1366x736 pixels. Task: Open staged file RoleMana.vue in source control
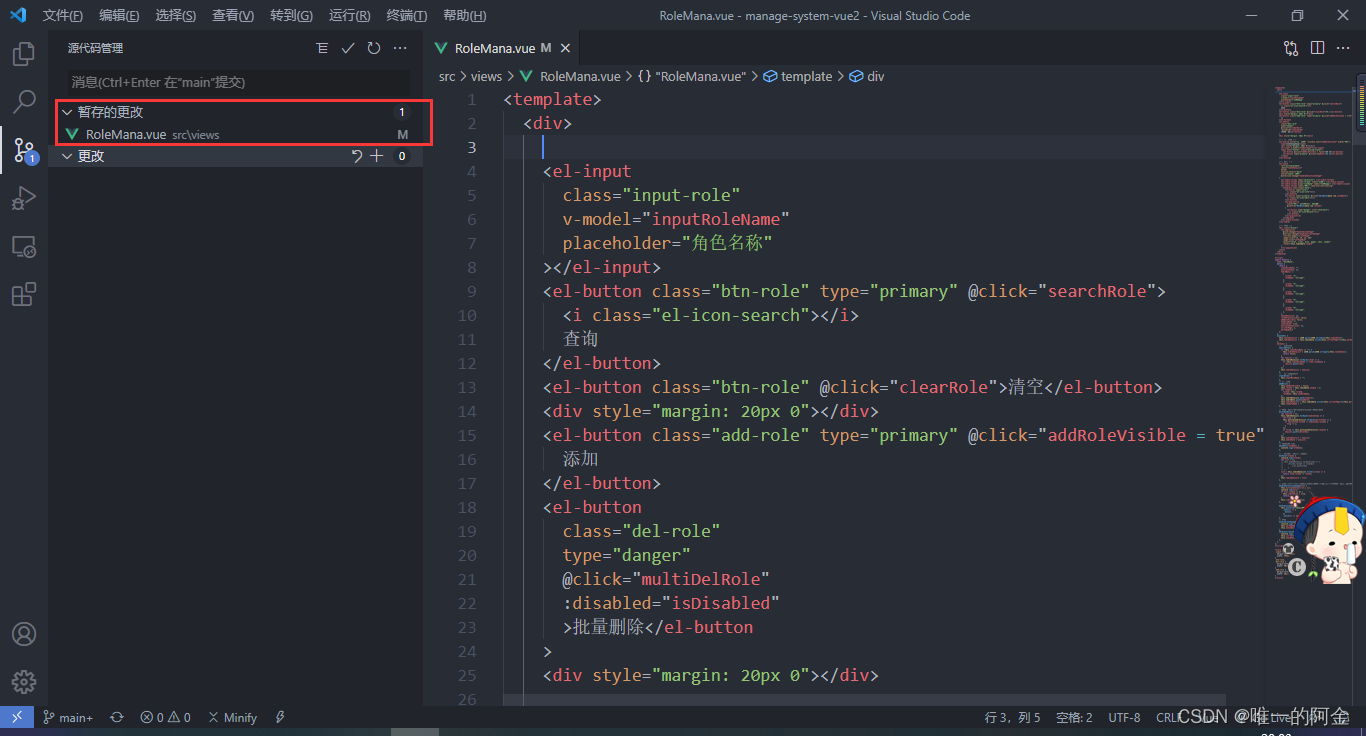(236, 134)
